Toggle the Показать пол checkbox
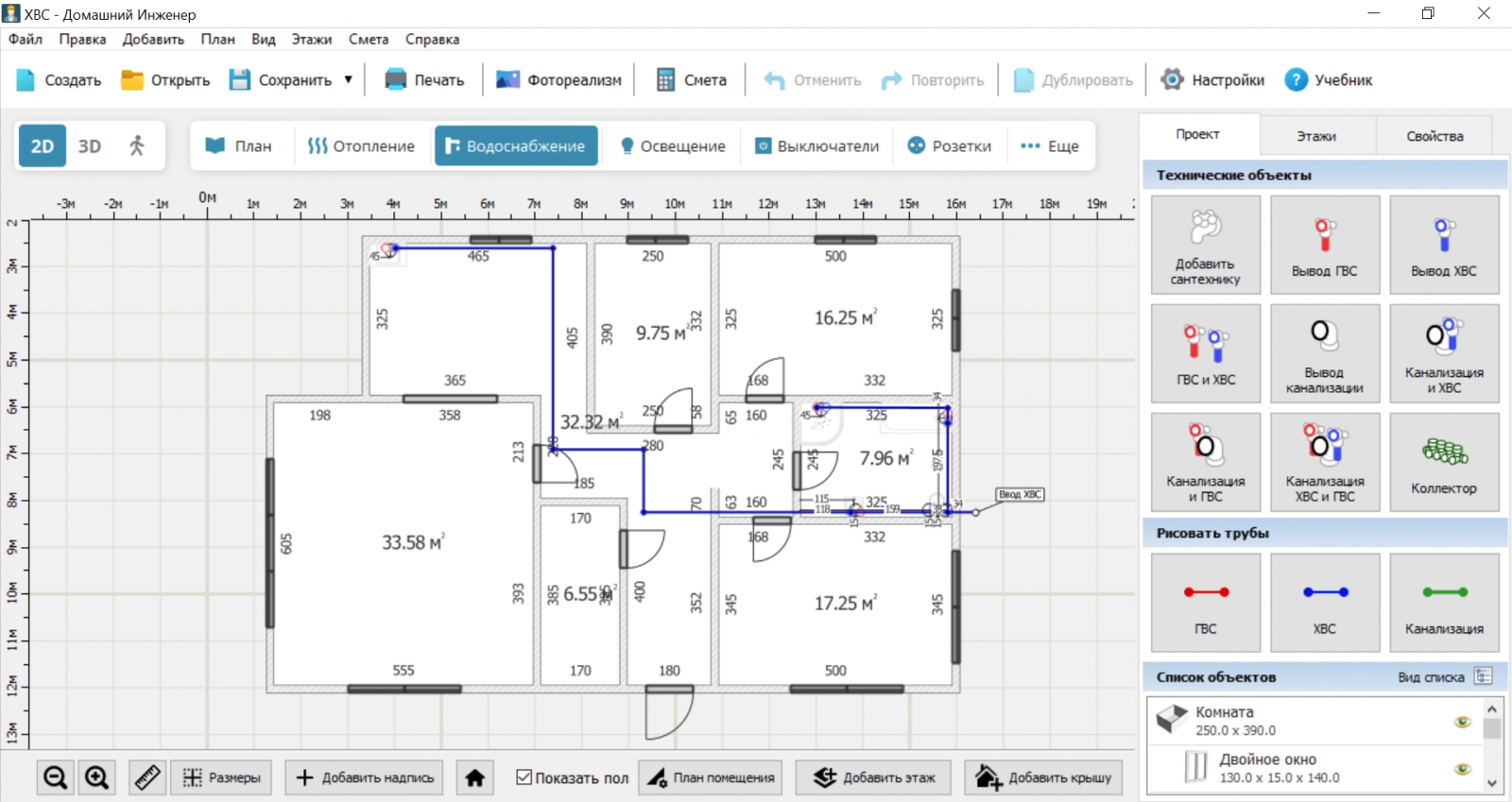This screenshot has height=802, width=1512. pos(524,777)
